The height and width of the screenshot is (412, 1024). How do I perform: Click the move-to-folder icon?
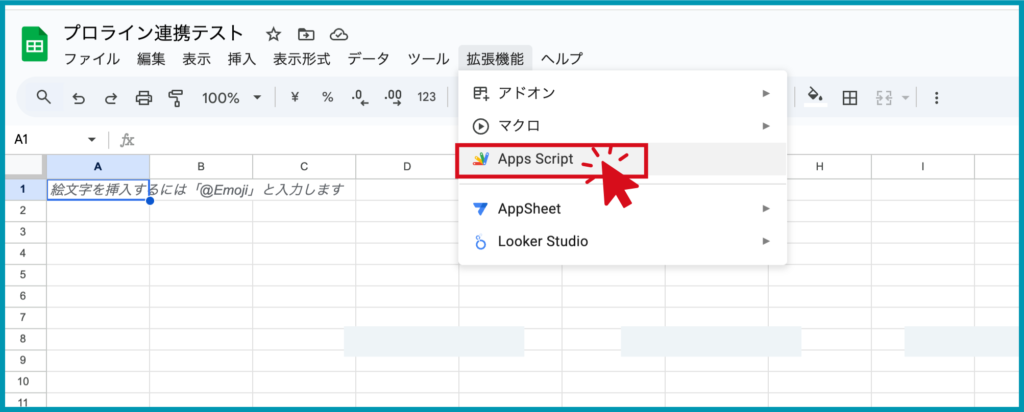305,34
